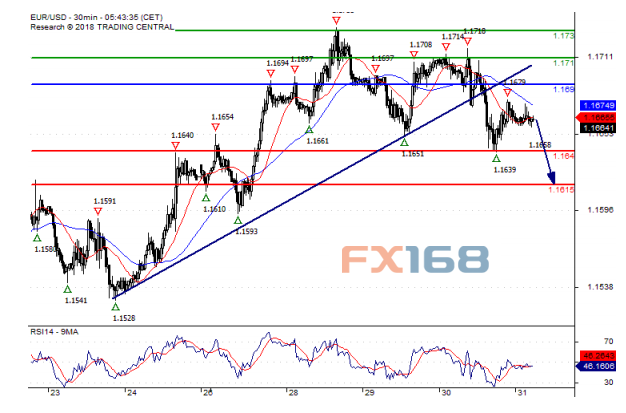Click the 1.1654 high price label
Screen dimensions: 626x413
(x=222, y=117)
